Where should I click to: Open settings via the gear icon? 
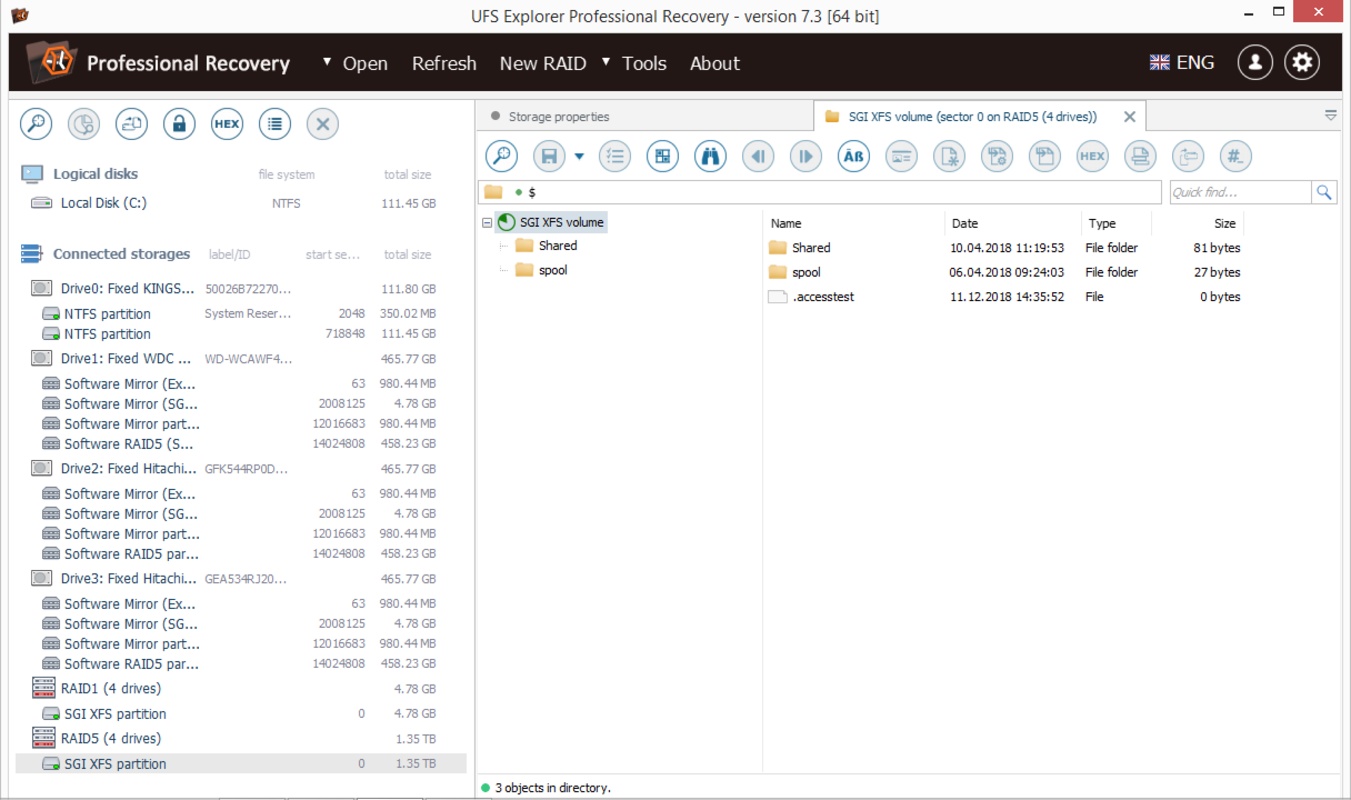tap(1302, 62)
